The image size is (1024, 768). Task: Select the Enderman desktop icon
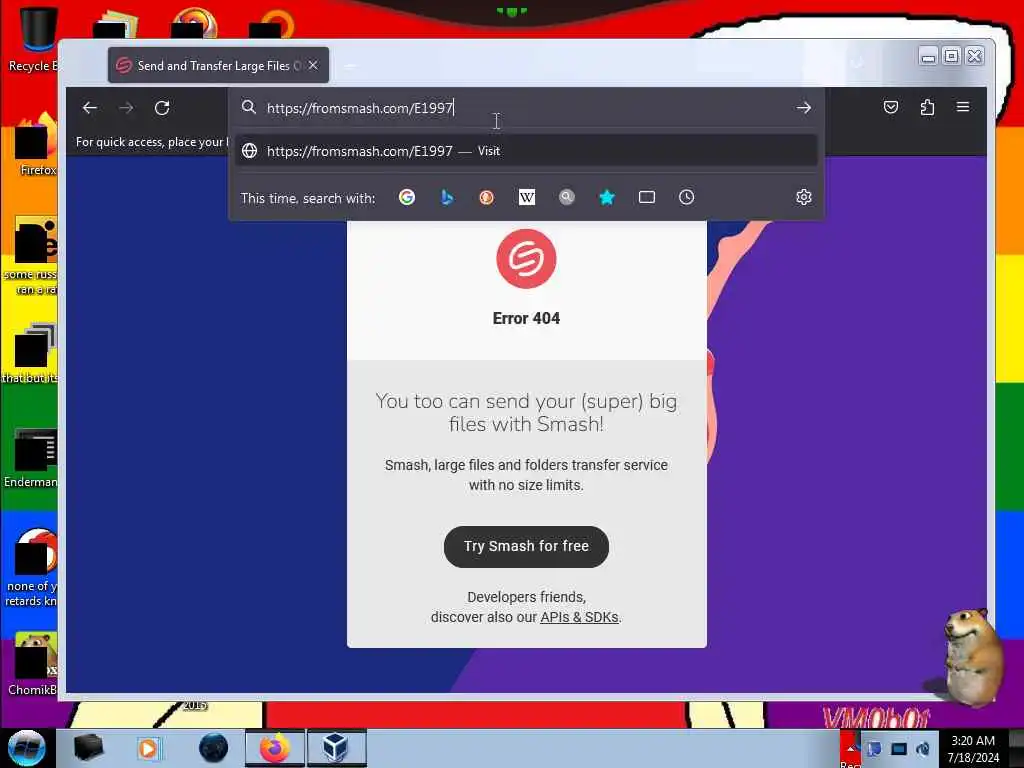click(31, 457)
